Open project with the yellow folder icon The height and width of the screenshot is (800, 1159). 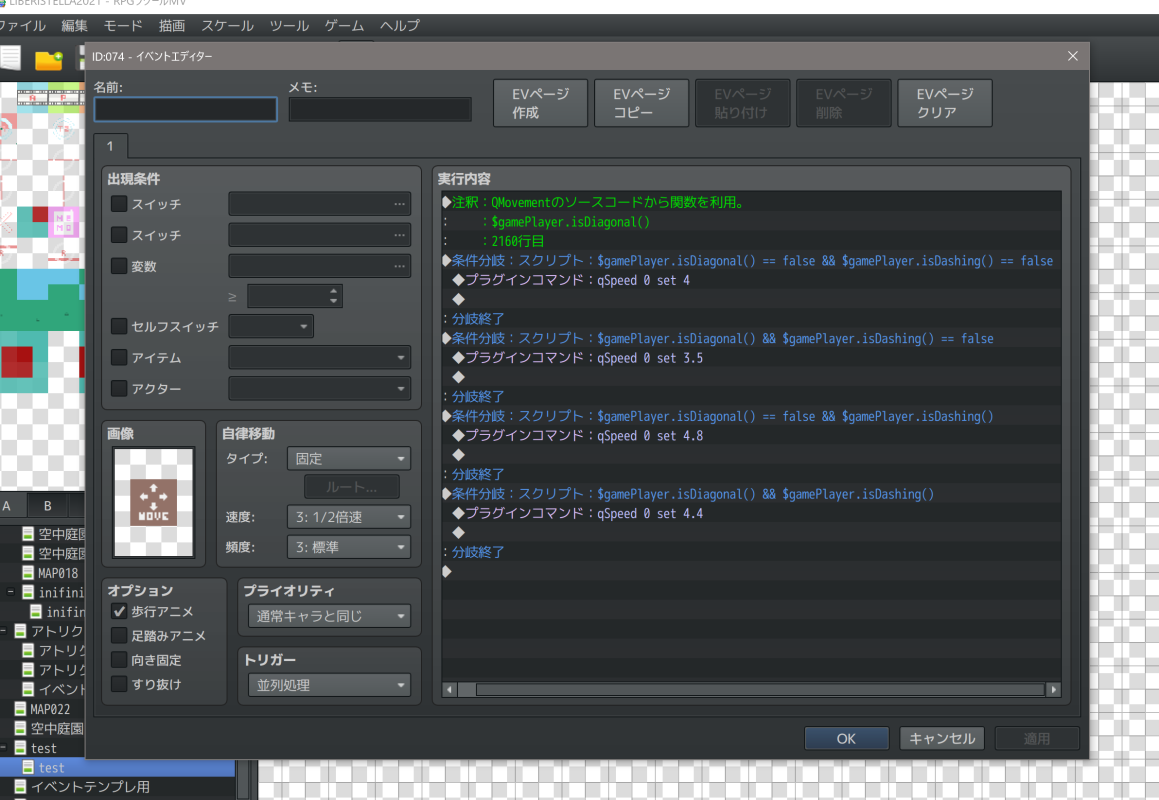pyautogui.click(x=49, y=59)
